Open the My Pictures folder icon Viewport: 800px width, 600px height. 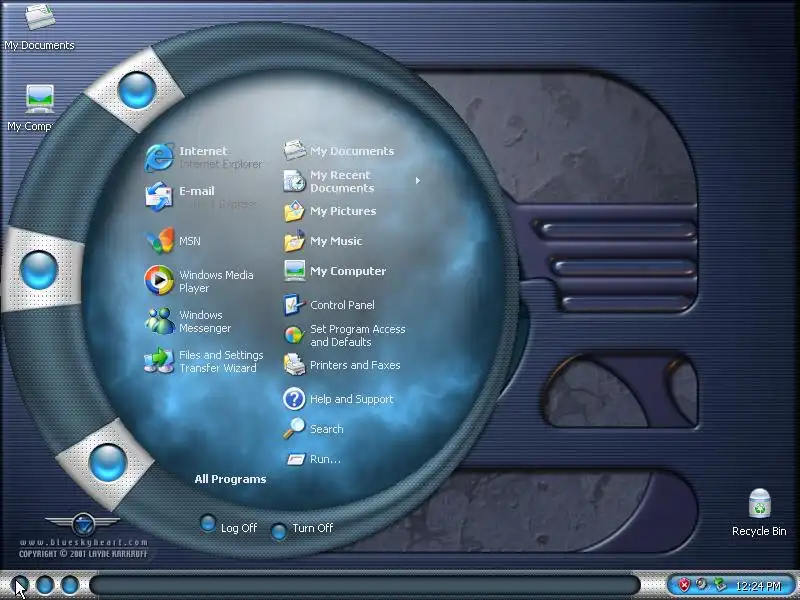294,211
